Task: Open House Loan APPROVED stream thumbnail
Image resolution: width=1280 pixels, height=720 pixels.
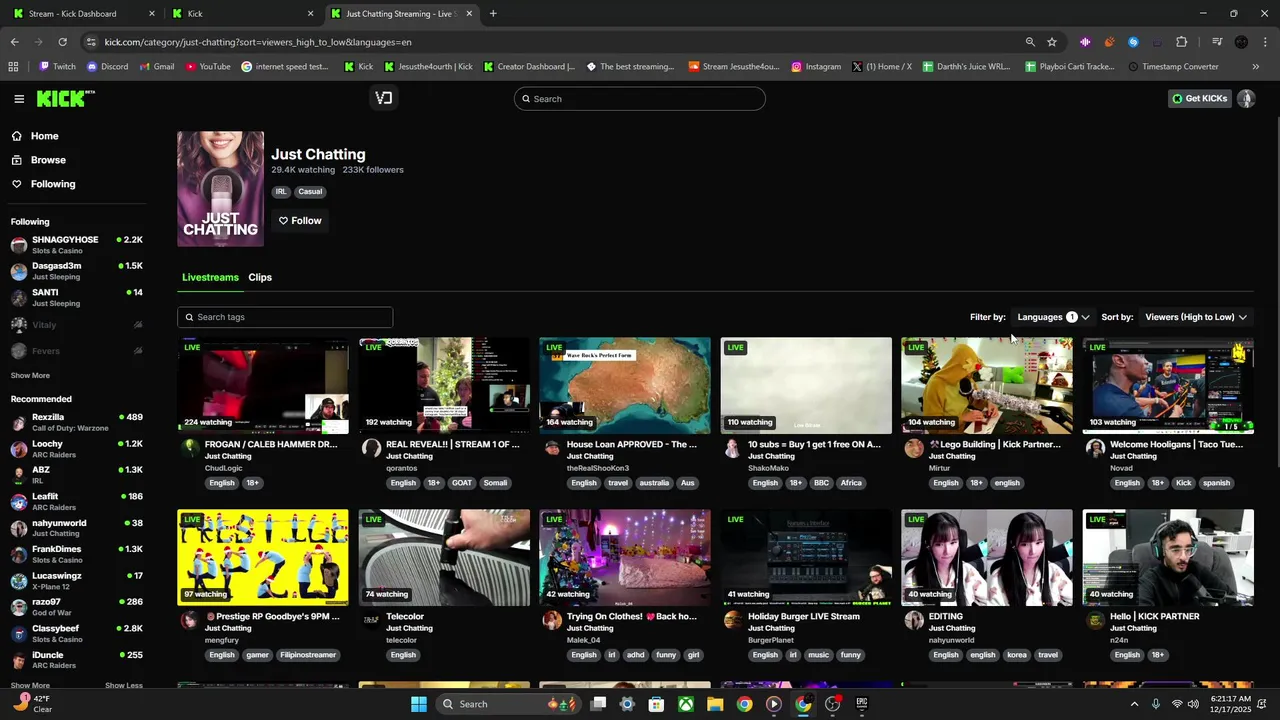Action: (x=625, y=385)
